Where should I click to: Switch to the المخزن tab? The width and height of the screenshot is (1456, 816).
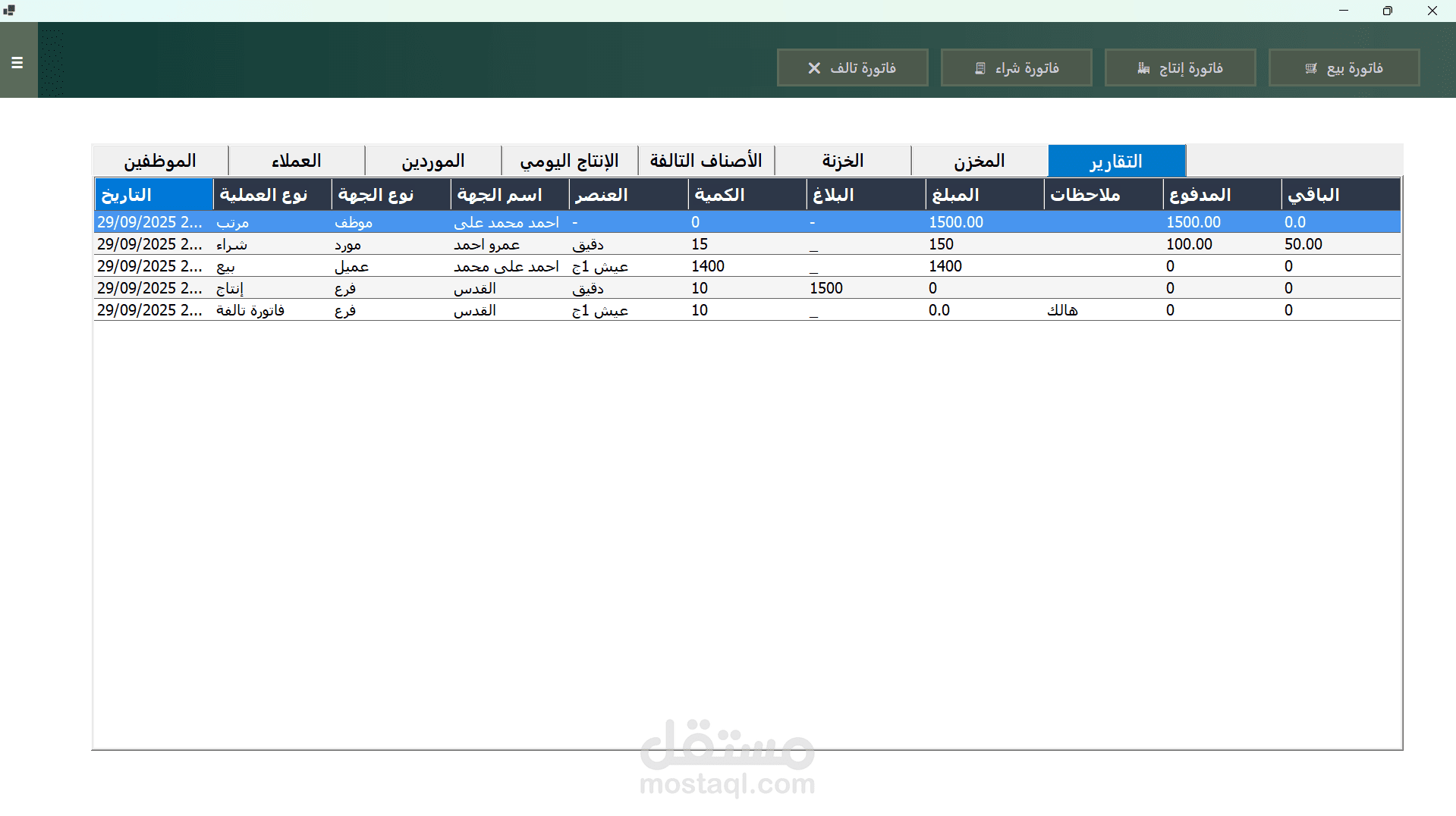[980, 161]
